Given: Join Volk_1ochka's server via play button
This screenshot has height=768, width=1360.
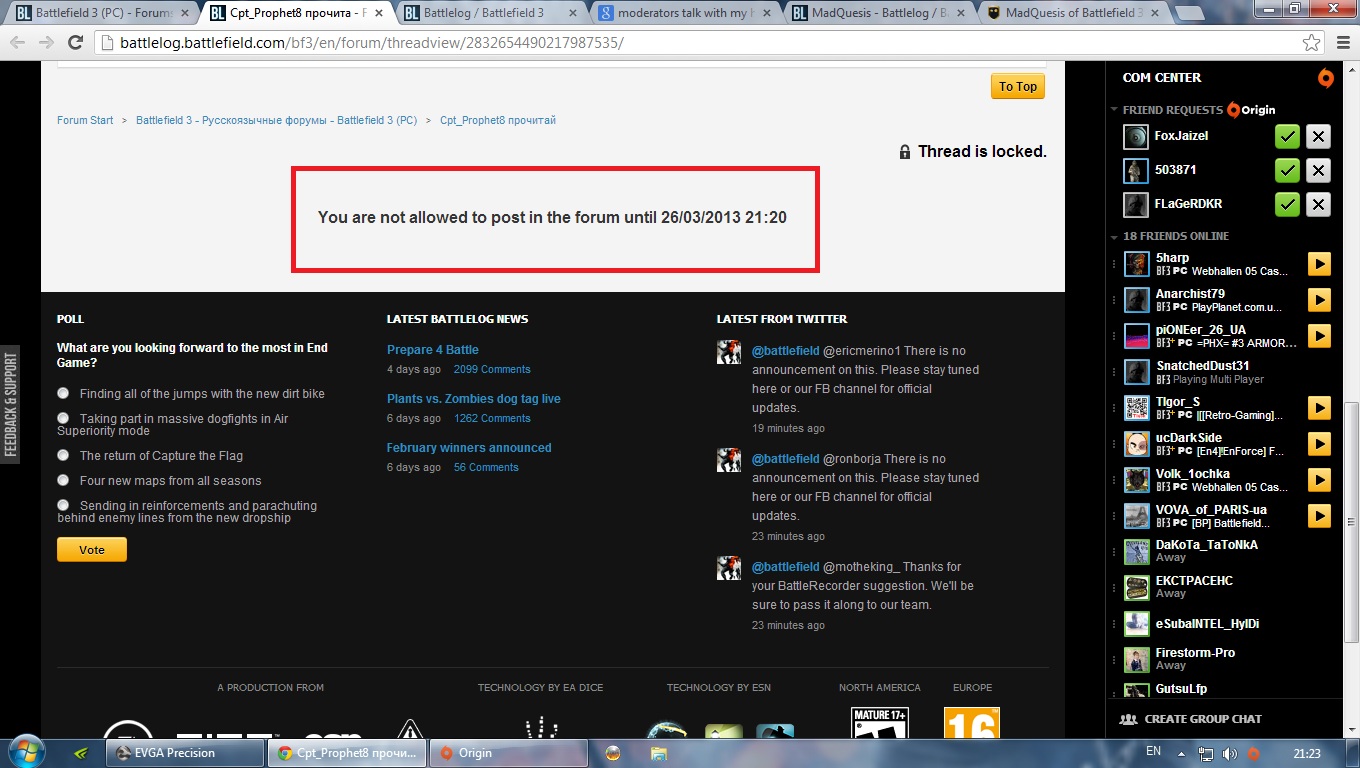Looking at the screenshot, I should tap(1319, 480).
